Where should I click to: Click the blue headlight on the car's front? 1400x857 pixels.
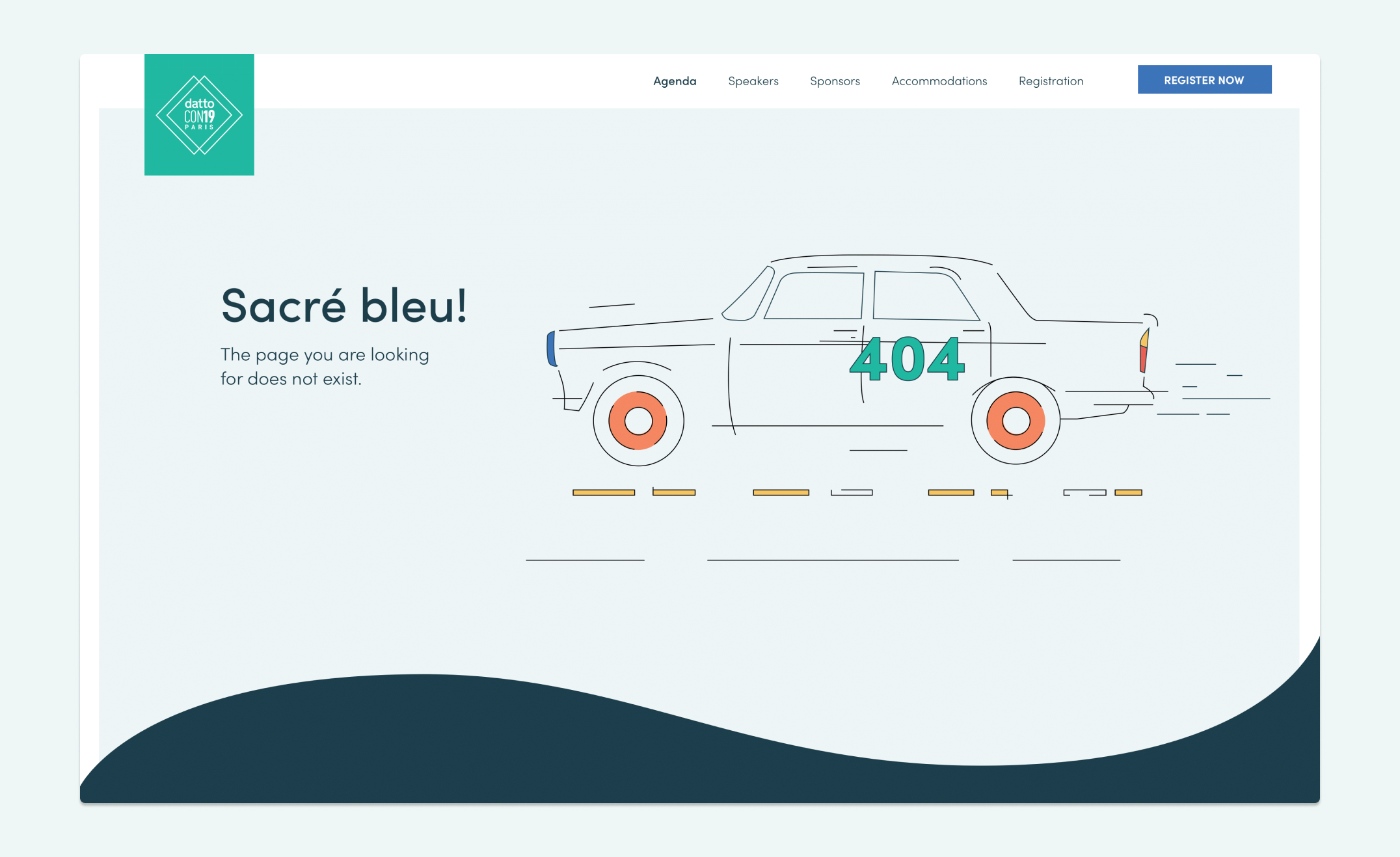tap(551, 349)
